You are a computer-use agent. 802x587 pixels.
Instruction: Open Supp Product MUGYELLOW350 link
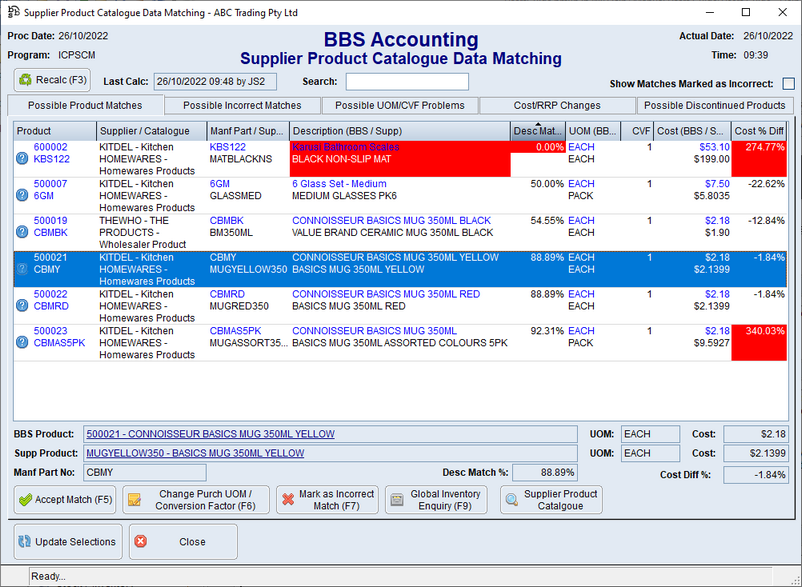195,453
